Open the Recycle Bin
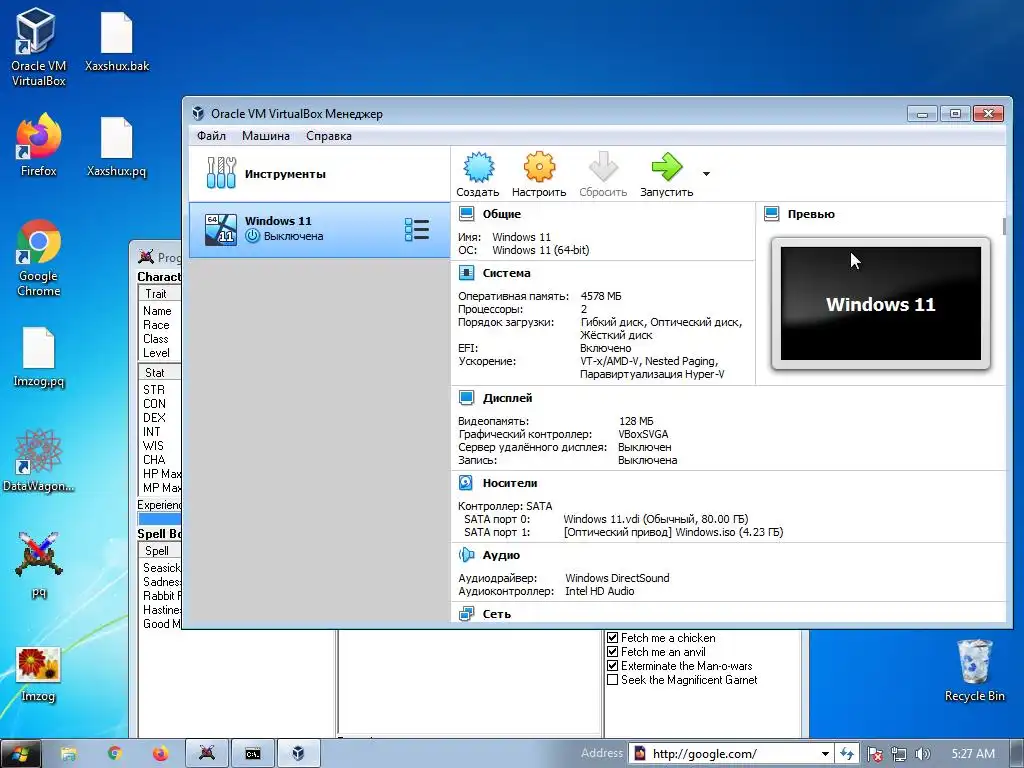This screenshot has height=768, width=1024. coord(974,671)
